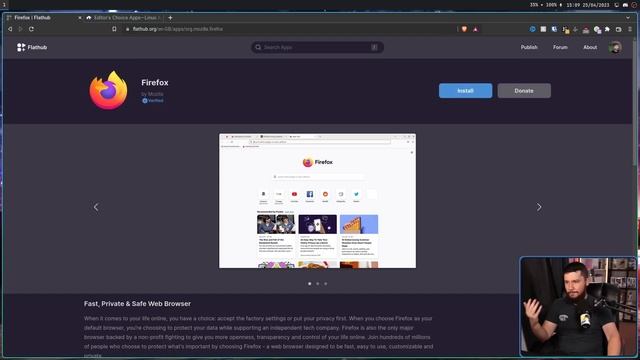Click the 'Fast, Private & Safe Web Browser' heading
The width and height of the screenshot is (640, 360).
(137, 304)
